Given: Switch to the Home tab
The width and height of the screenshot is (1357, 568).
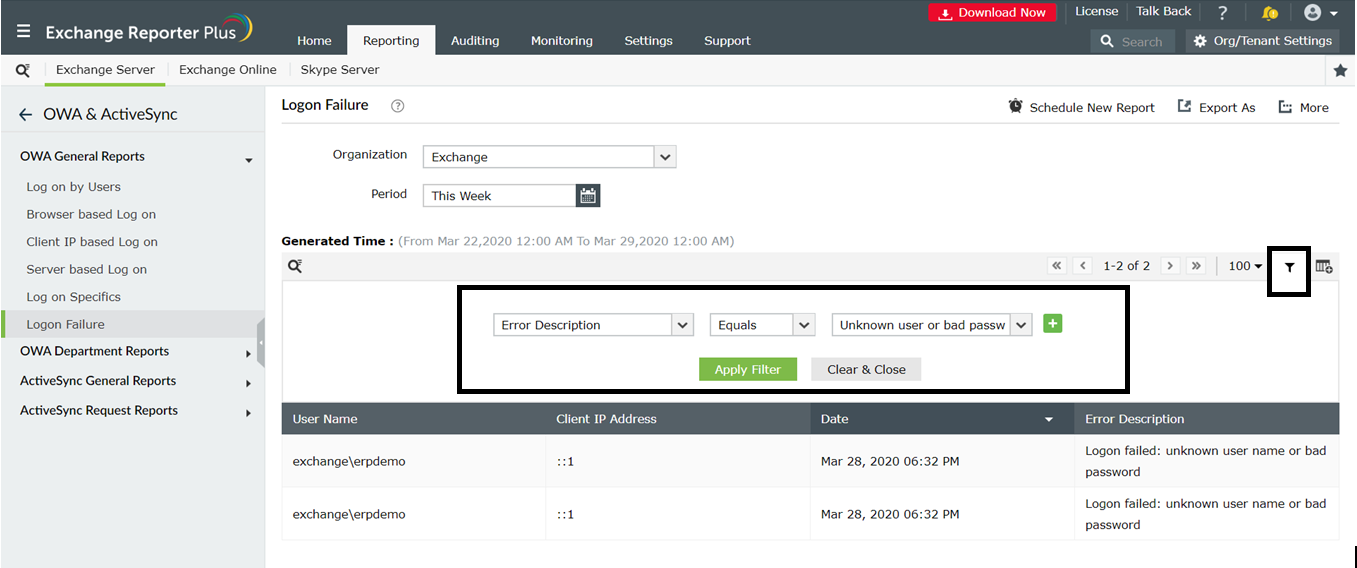Looking at the screenshot, I should click(x=314, y=41).
